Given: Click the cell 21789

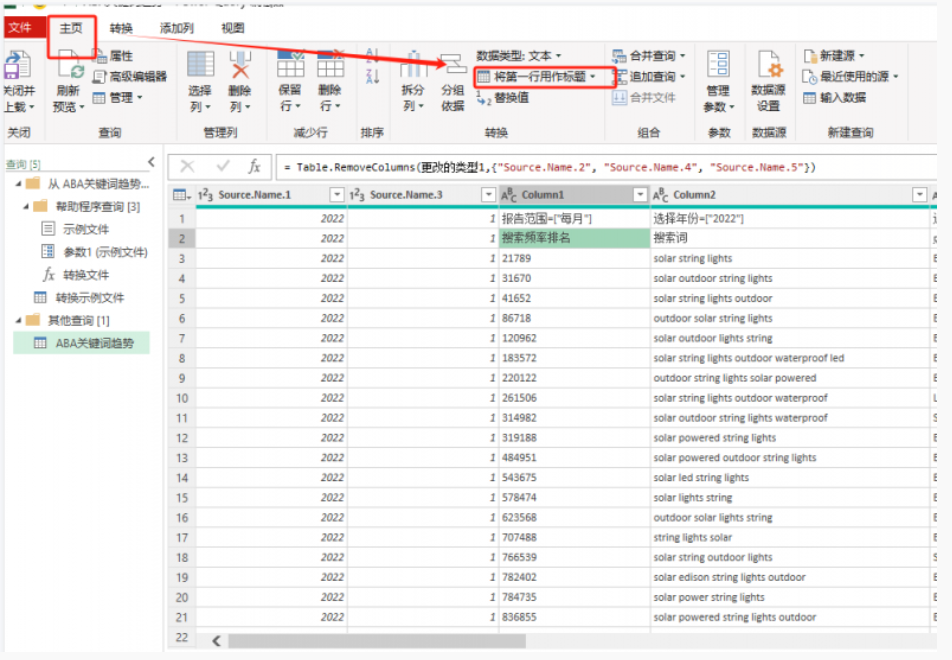Looking at the screenshot, I should point(574,259).
